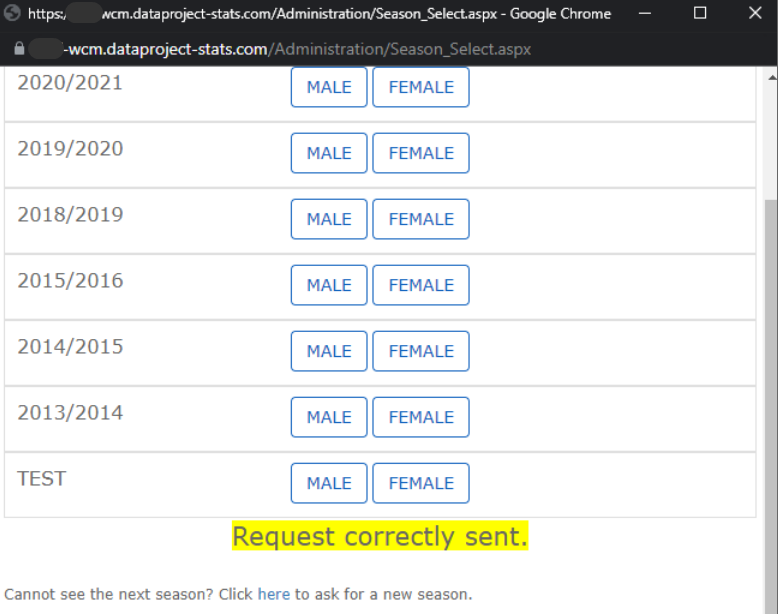The height and width of the screenshot is (614, 778).
Task: Open the TEST season FEMALE option
Action: [421, 483]
